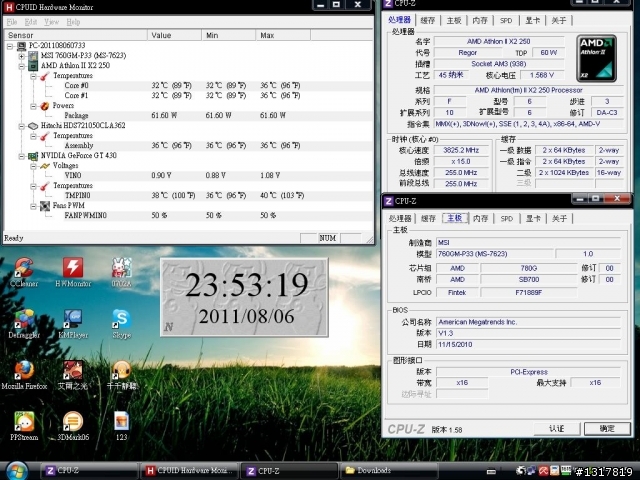Click the Fans PWM fan icon
Screen dimensions: 640x480
[44, 206]
